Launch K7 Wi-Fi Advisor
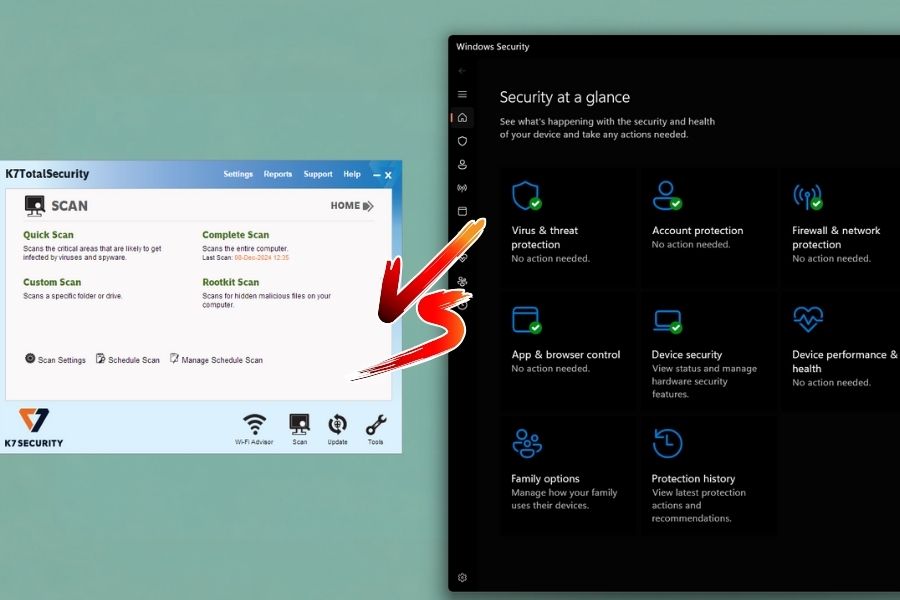900x600 pixels. tap(253, 424)
